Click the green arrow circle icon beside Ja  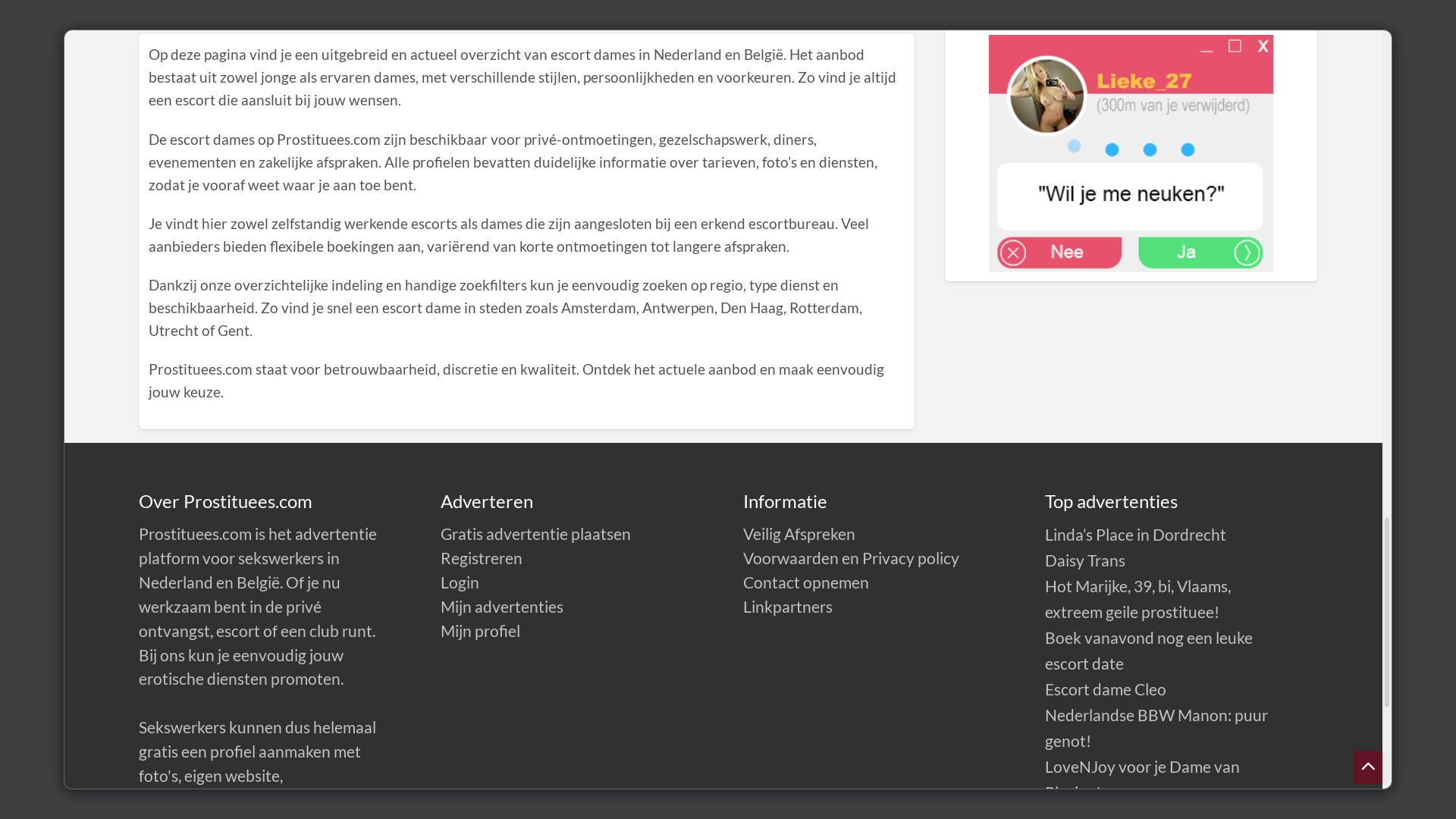[1247, 253]
